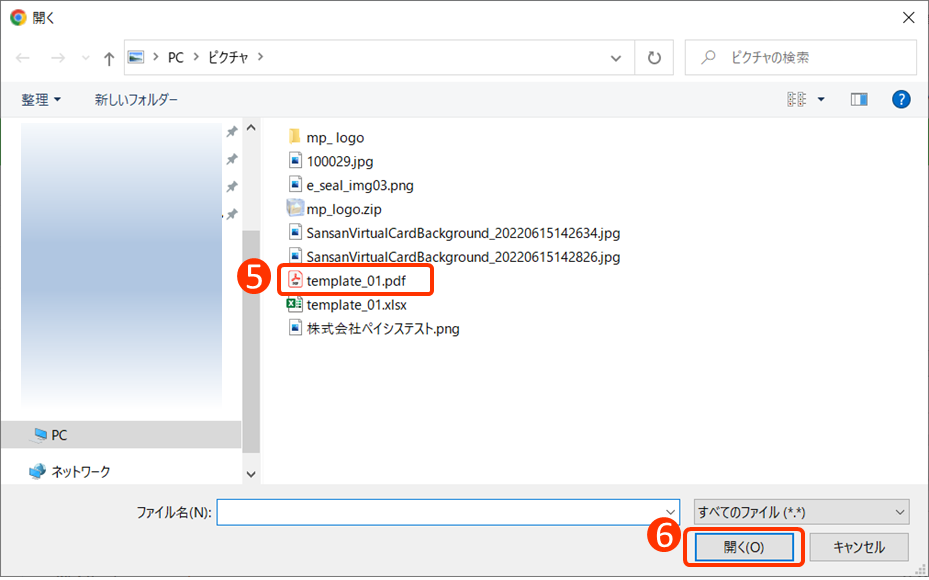Open the file type filter dropdown

pos(801,512)
